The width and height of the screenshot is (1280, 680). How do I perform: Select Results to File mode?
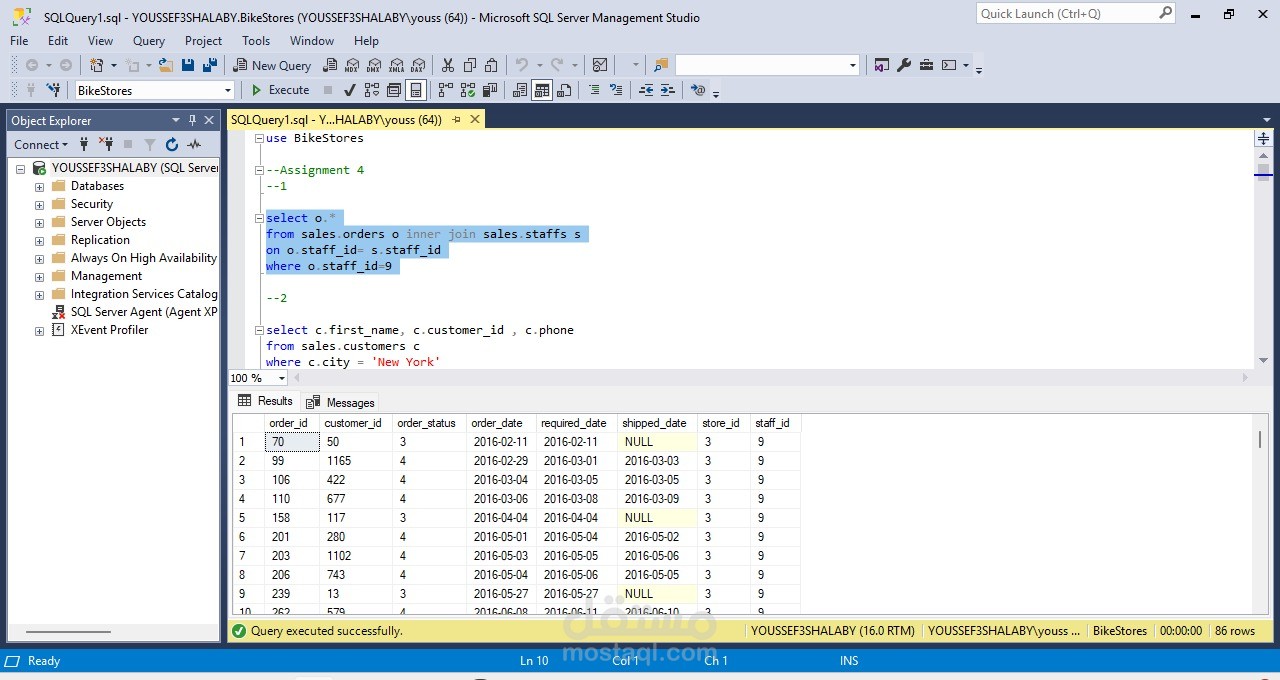[x=564, y=90]
